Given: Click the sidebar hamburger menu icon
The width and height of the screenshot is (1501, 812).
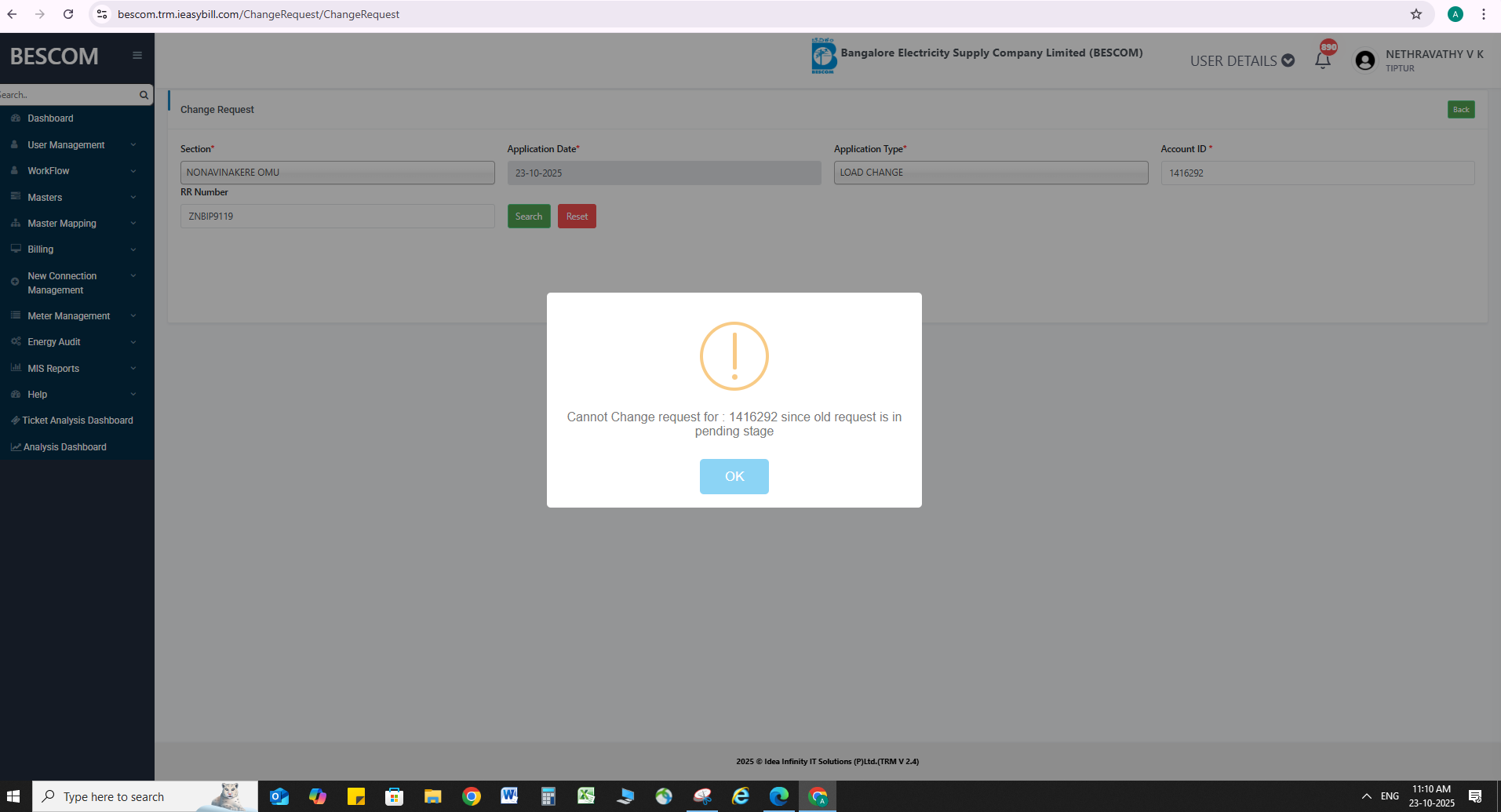Looking at the screenshot, I should pos(137,55).
